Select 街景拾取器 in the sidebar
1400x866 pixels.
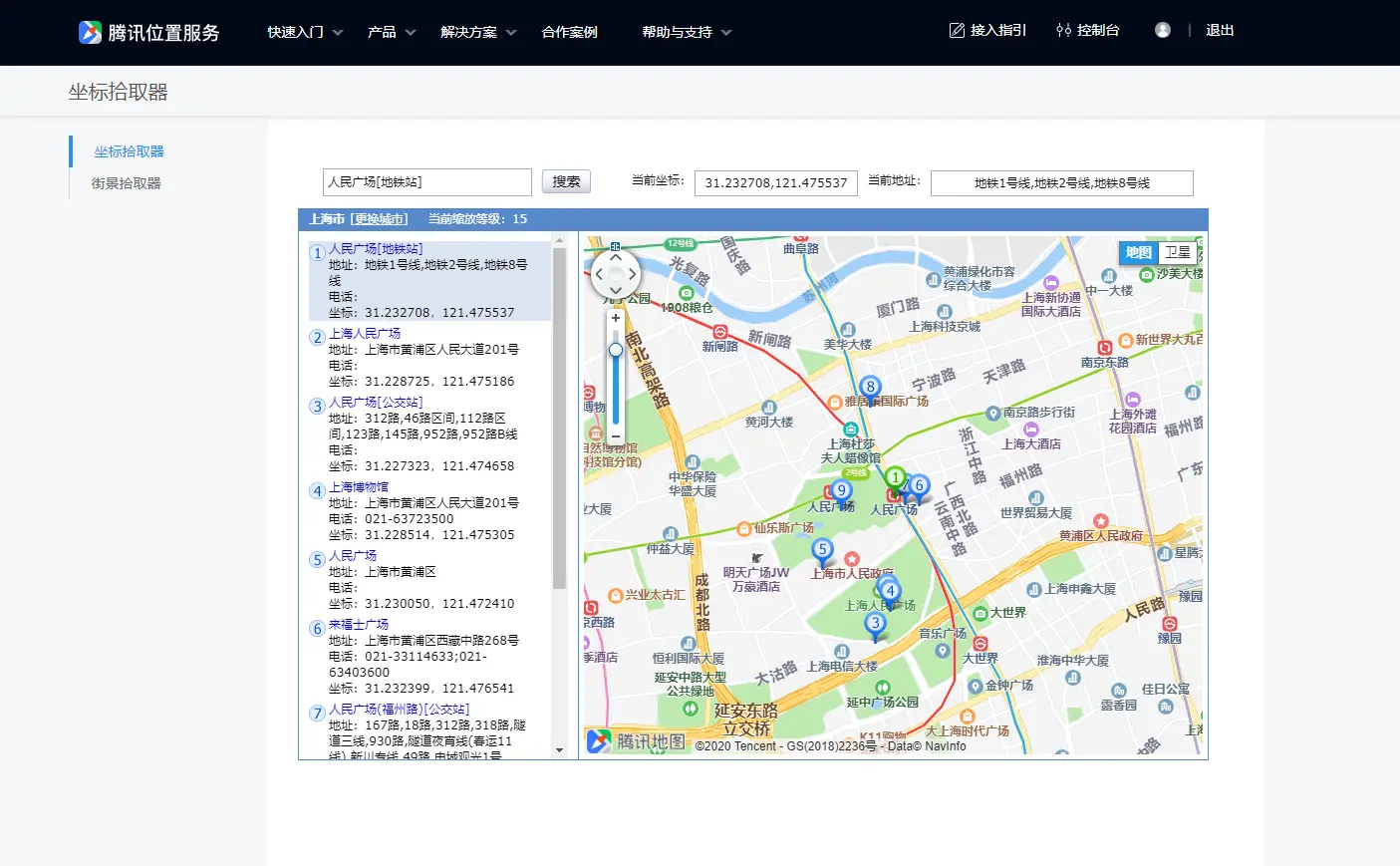[x=126, y=183]
